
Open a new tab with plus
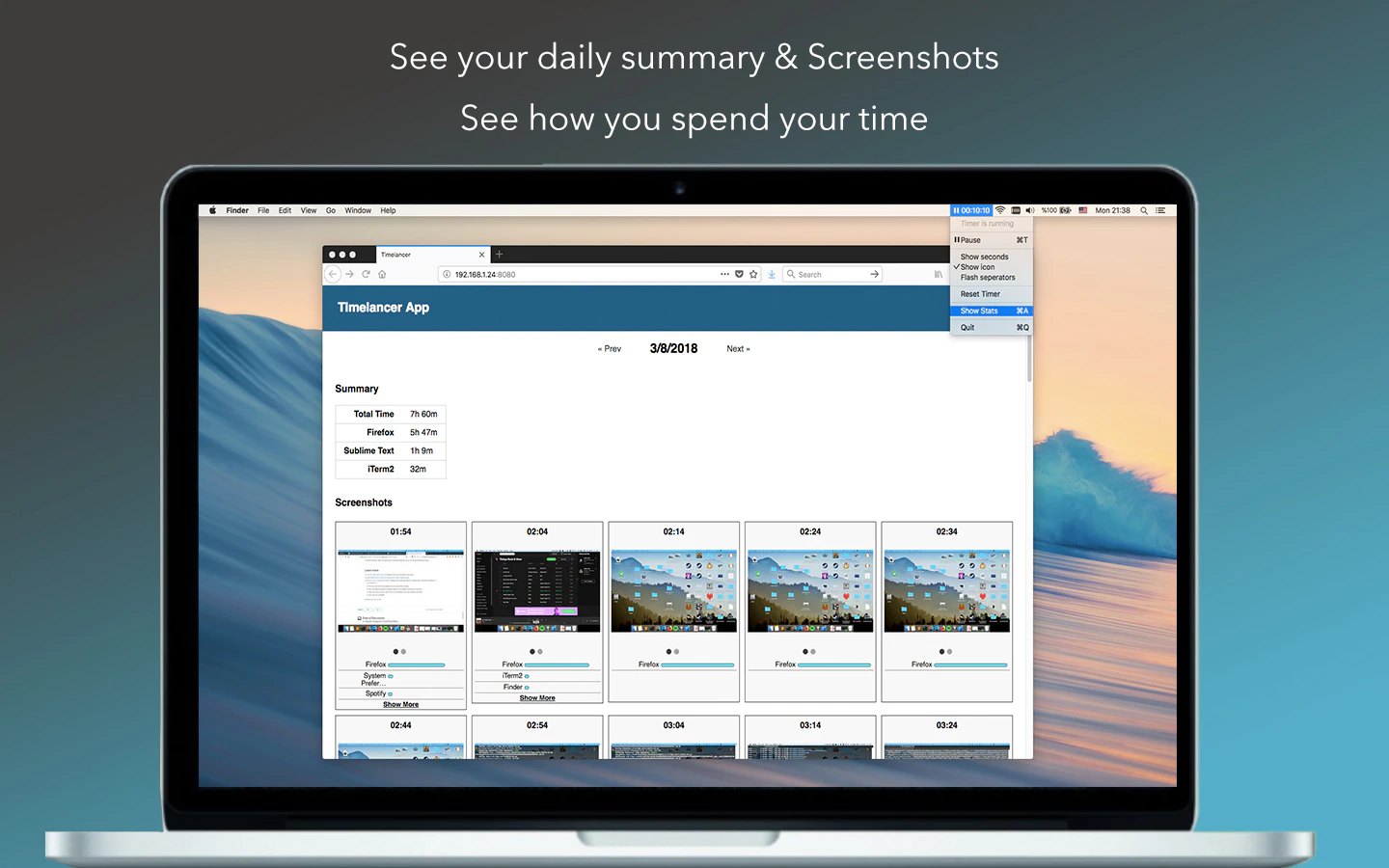click(x=499, y=255)
